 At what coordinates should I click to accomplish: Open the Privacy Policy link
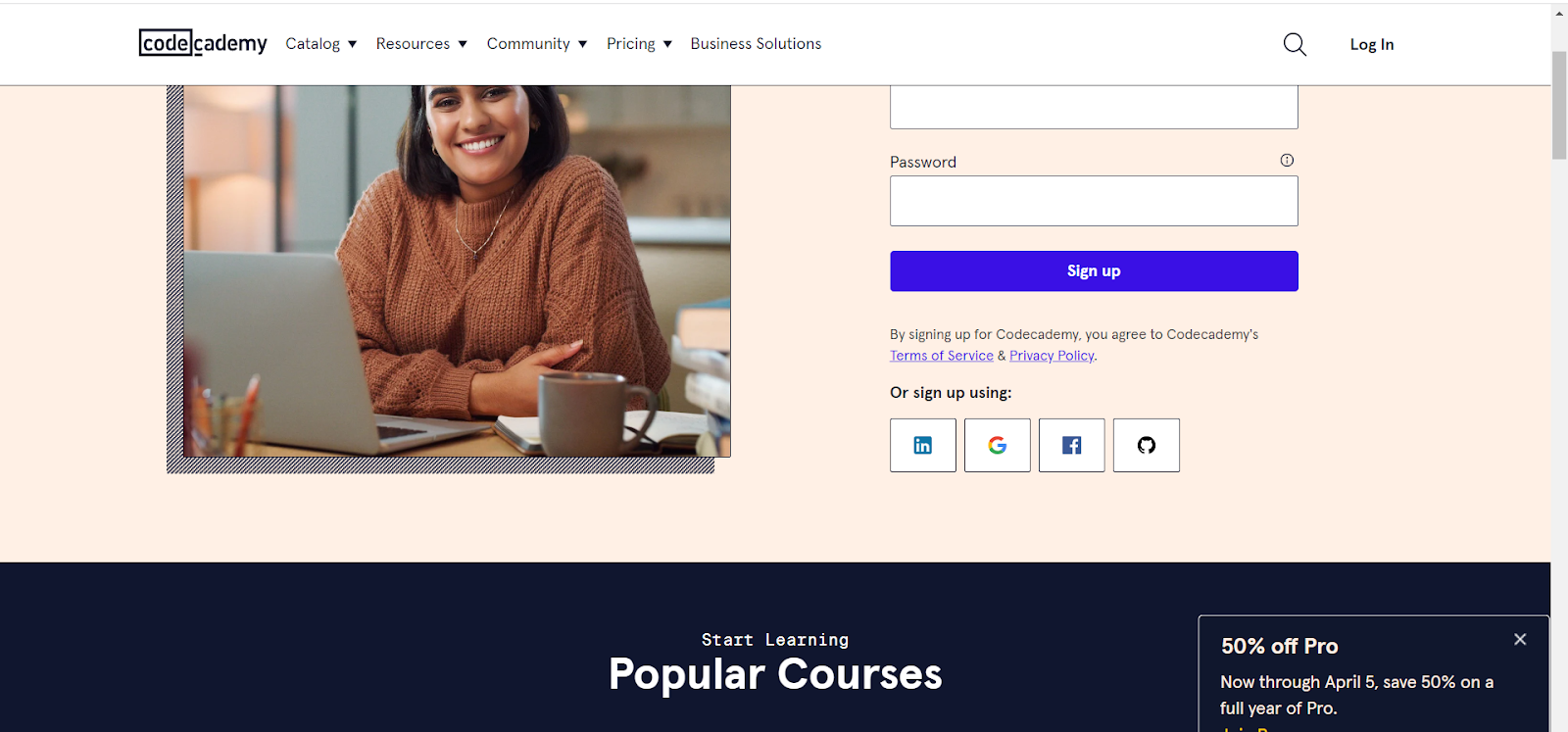pyautogui.click(x=1052, y=356)
